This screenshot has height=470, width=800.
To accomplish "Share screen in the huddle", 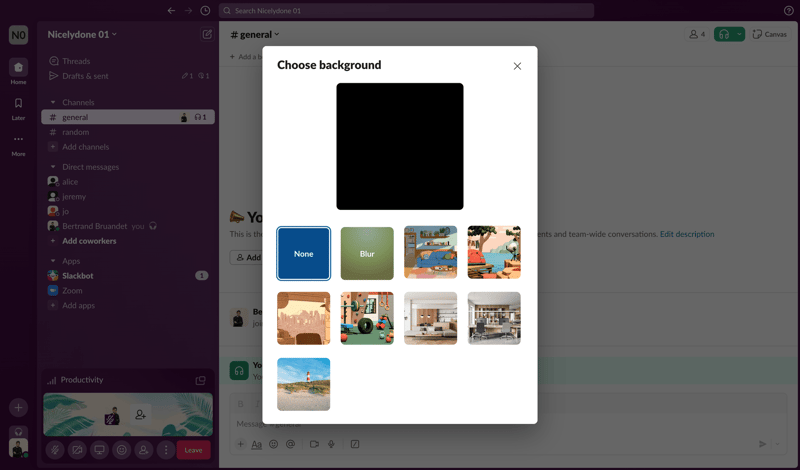I will tap(99, 450).
